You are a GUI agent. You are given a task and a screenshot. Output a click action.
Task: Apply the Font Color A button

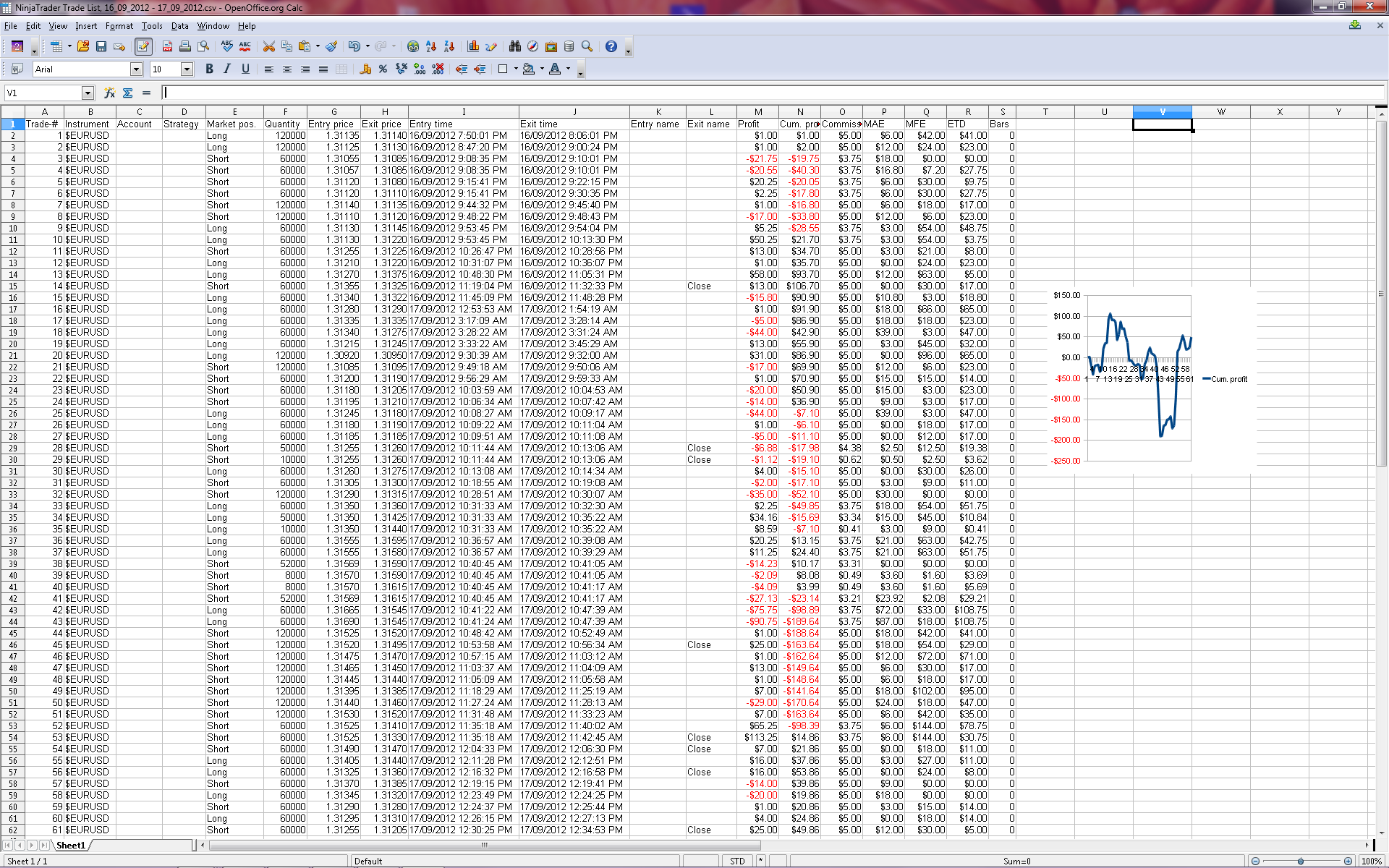pos(555,69)
